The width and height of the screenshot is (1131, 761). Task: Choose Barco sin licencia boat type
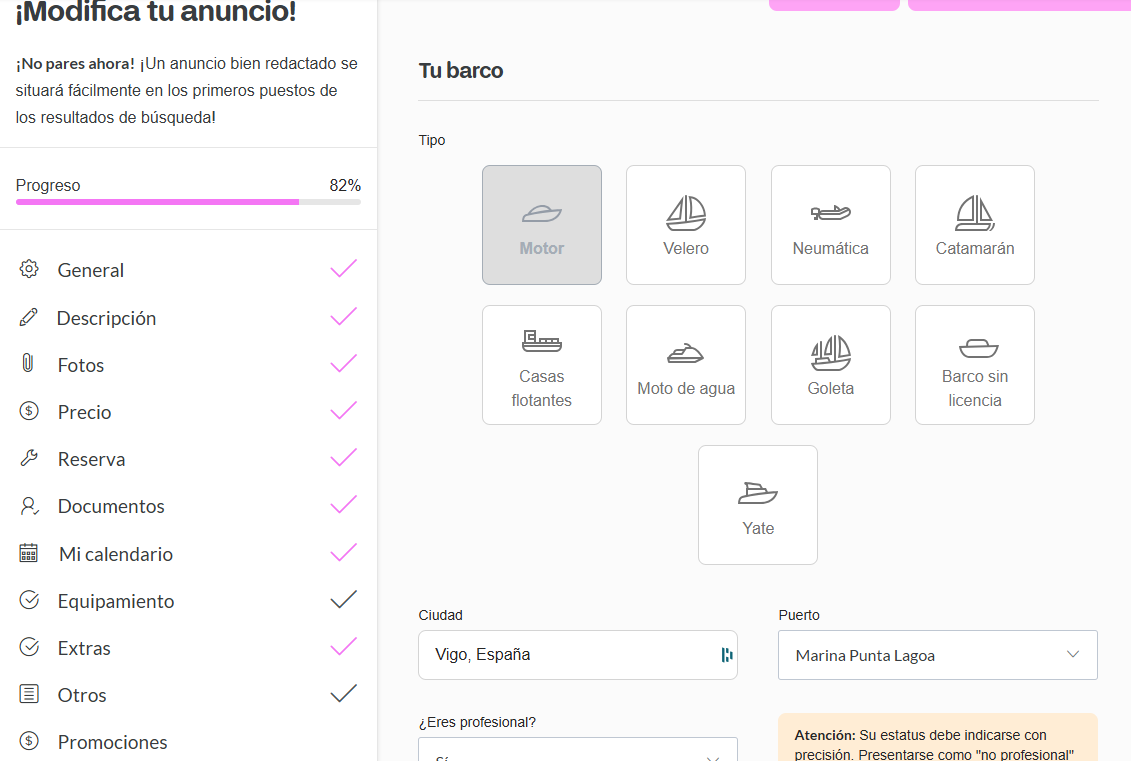click(974, 365)
